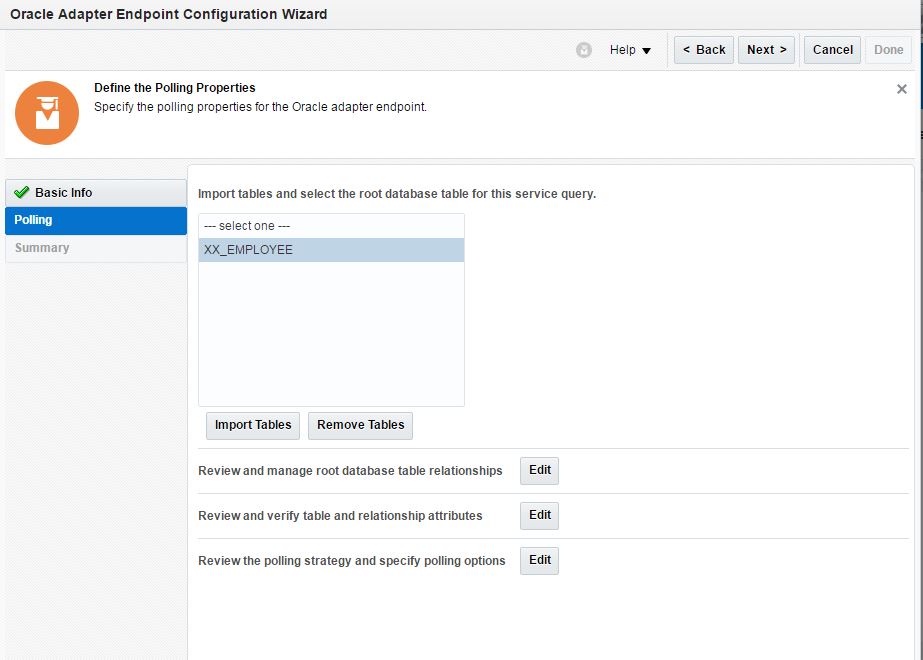
Task: Click the green checkmark next to Basic Info
Action: coord(22,193)
